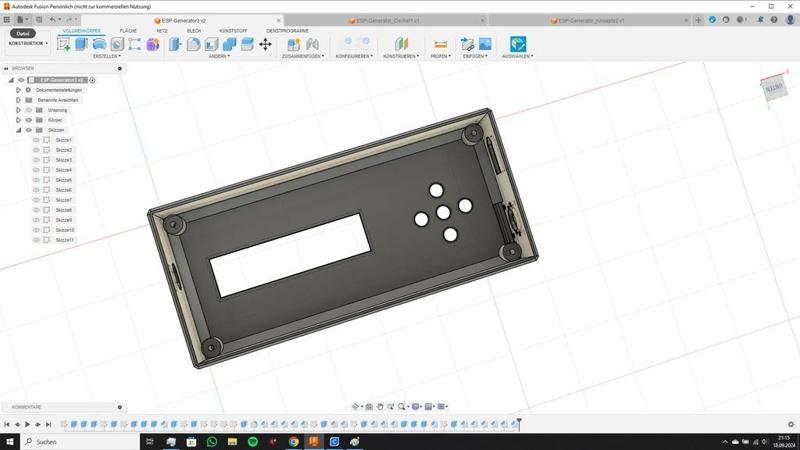The image size is (800, 450).
Task: Click the Insert image icon in Einfügen
Action: click(485, 44)
